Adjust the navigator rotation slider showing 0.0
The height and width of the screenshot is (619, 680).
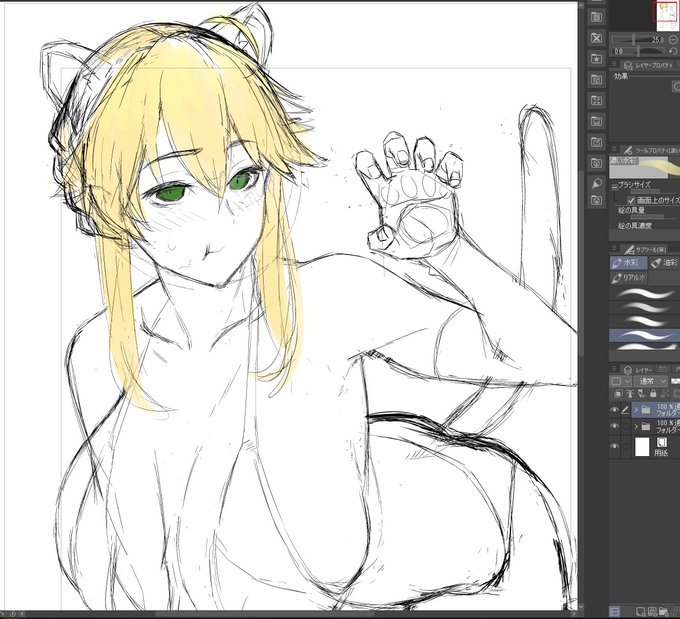click(x=638, y=51)
